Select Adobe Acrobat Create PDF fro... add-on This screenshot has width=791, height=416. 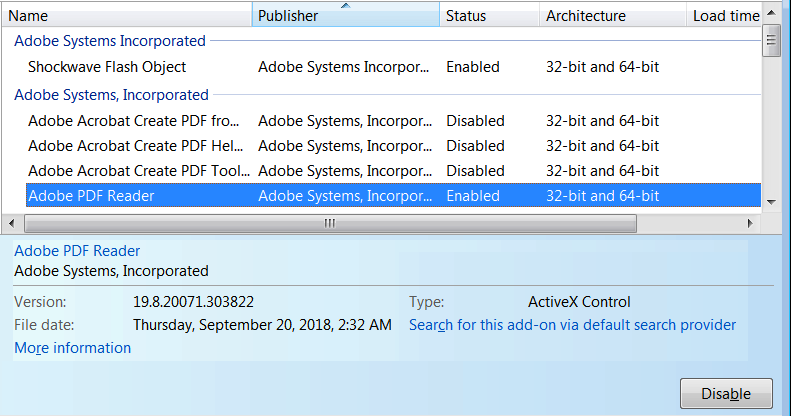pyautogui.click(x=134, y=121)
